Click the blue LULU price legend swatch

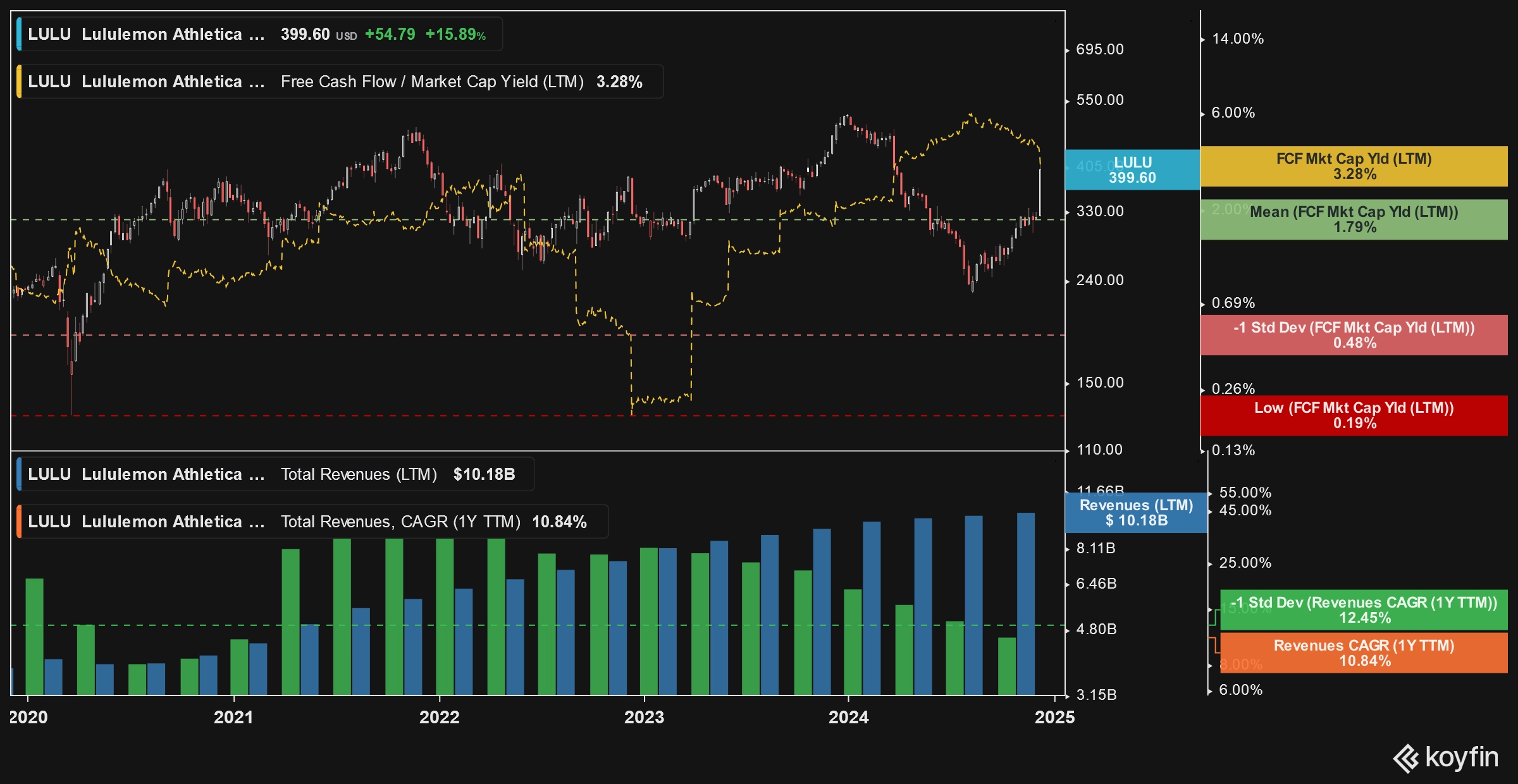point(19,34)
